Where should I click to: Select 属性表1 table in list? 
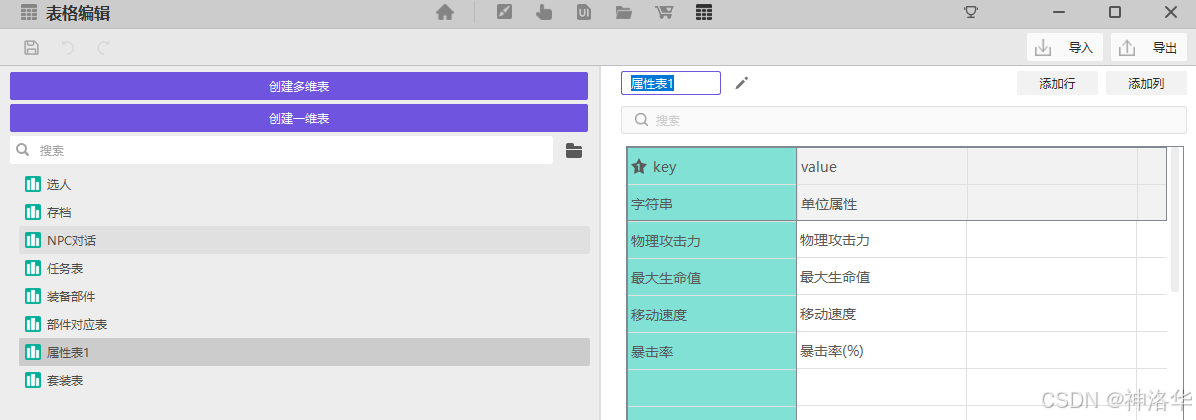point(304,352)
